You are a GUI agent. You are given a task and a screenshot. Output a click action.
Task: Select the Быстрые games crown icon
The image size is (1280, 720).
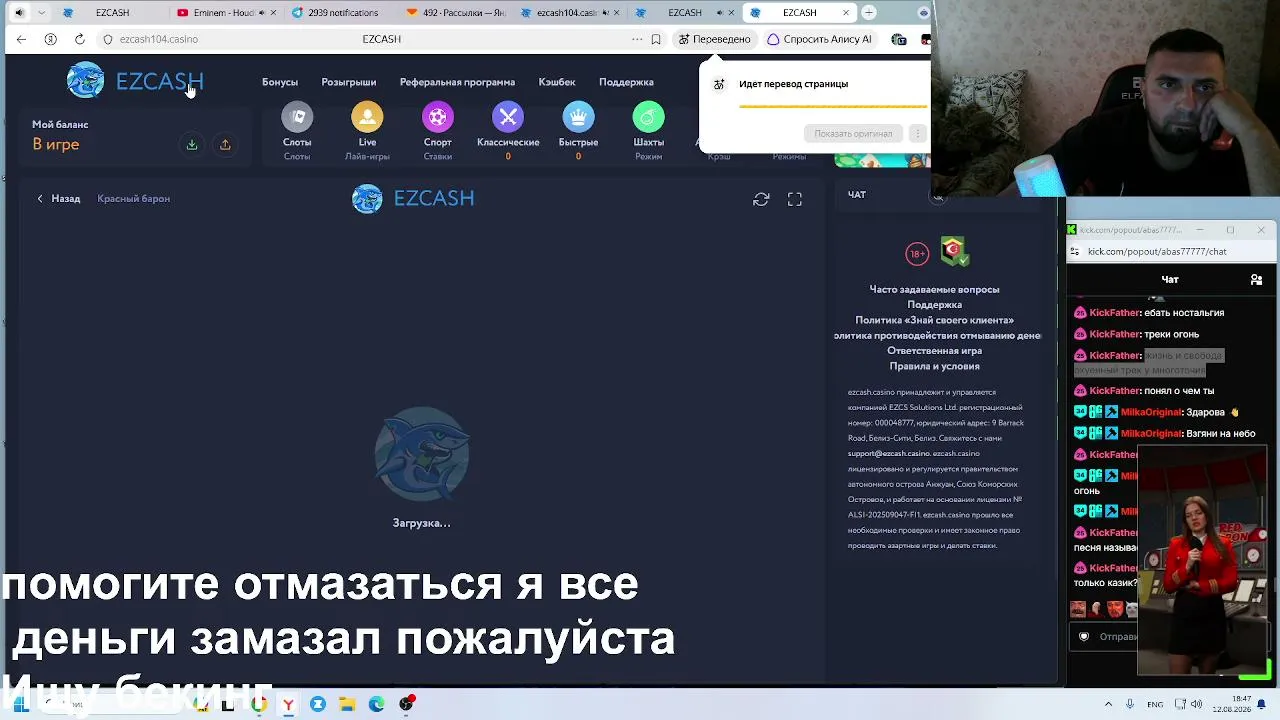[x=578, y=118]
